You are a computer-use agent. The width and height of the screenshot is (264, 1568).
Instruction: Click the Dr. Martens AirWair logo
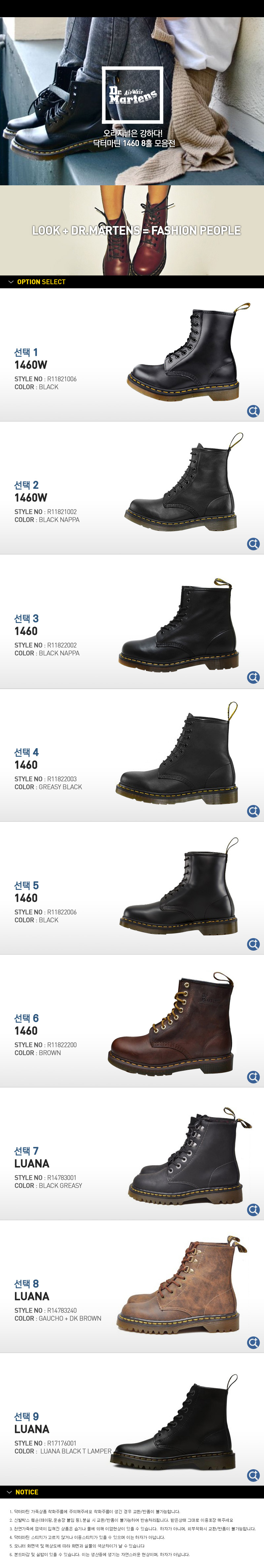pyautogui.click(x=133, y=95)
